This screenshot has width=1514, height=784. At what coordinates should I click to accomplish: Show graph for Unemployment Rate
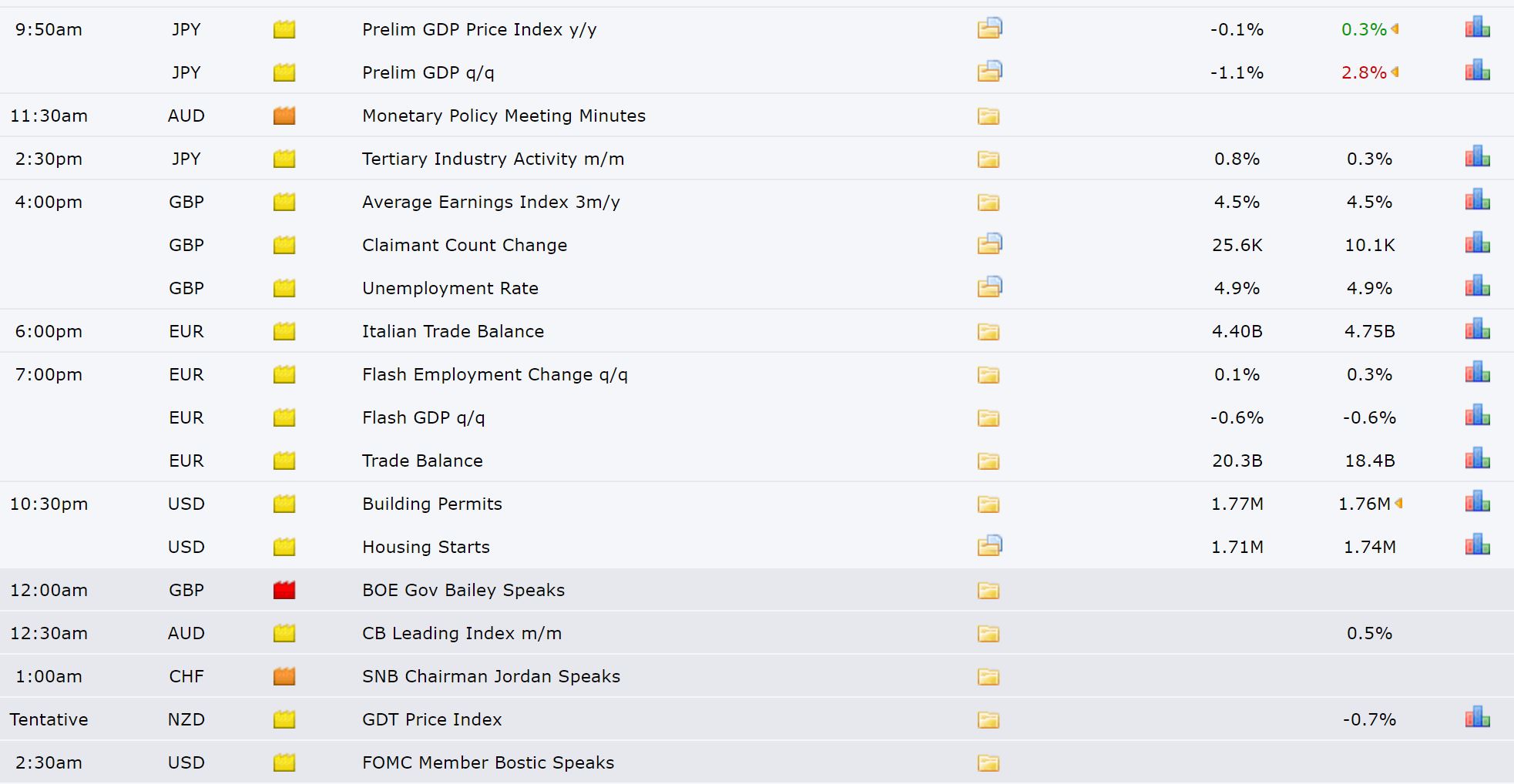click(x=1478, y=286)
